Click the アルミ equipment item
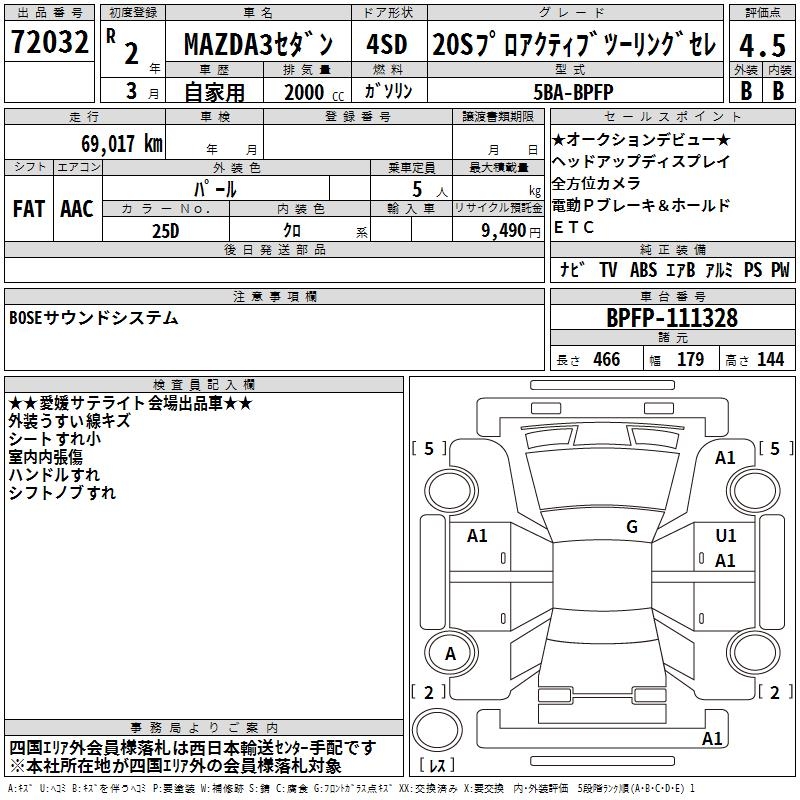 coord(720,269)
